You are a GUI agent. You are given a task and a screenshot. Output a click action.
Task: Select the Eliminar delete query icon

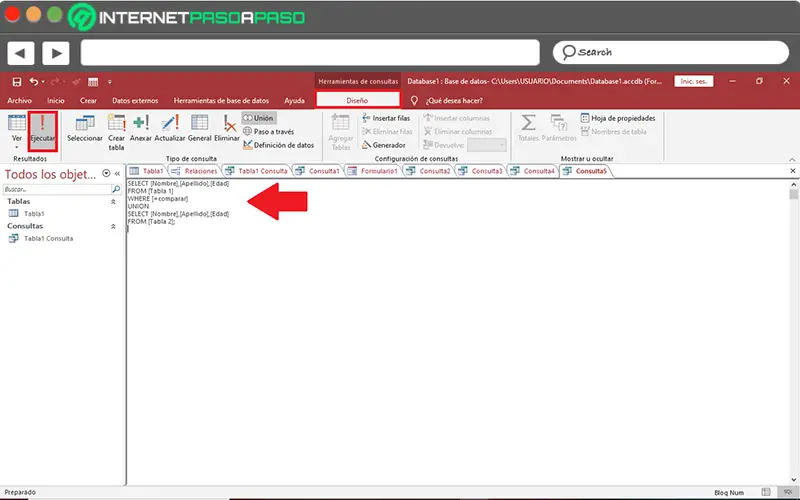(x=227, y=128)
